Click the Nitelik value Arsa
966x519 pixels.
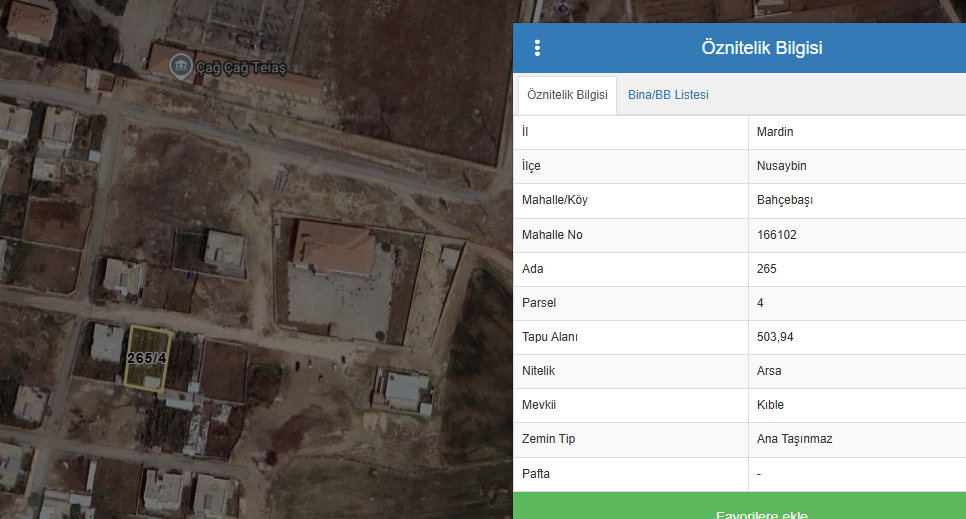[769, 371]
